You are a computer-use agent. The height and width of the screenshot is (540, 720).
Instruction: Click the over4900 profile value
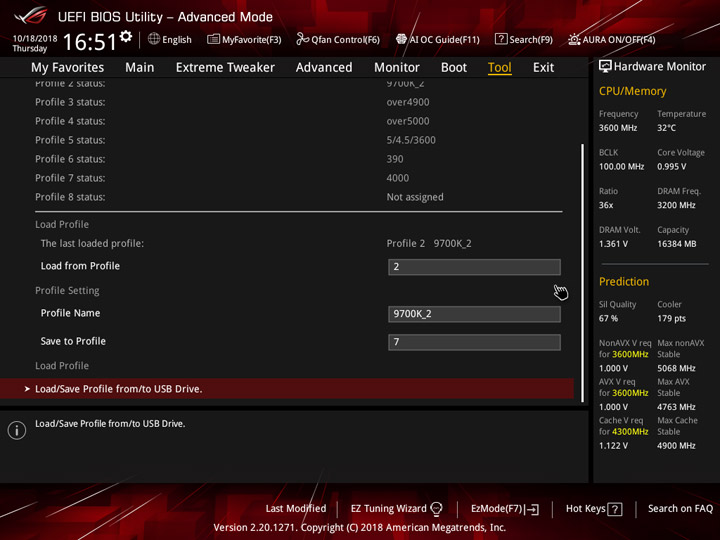[x=408, y=102]
